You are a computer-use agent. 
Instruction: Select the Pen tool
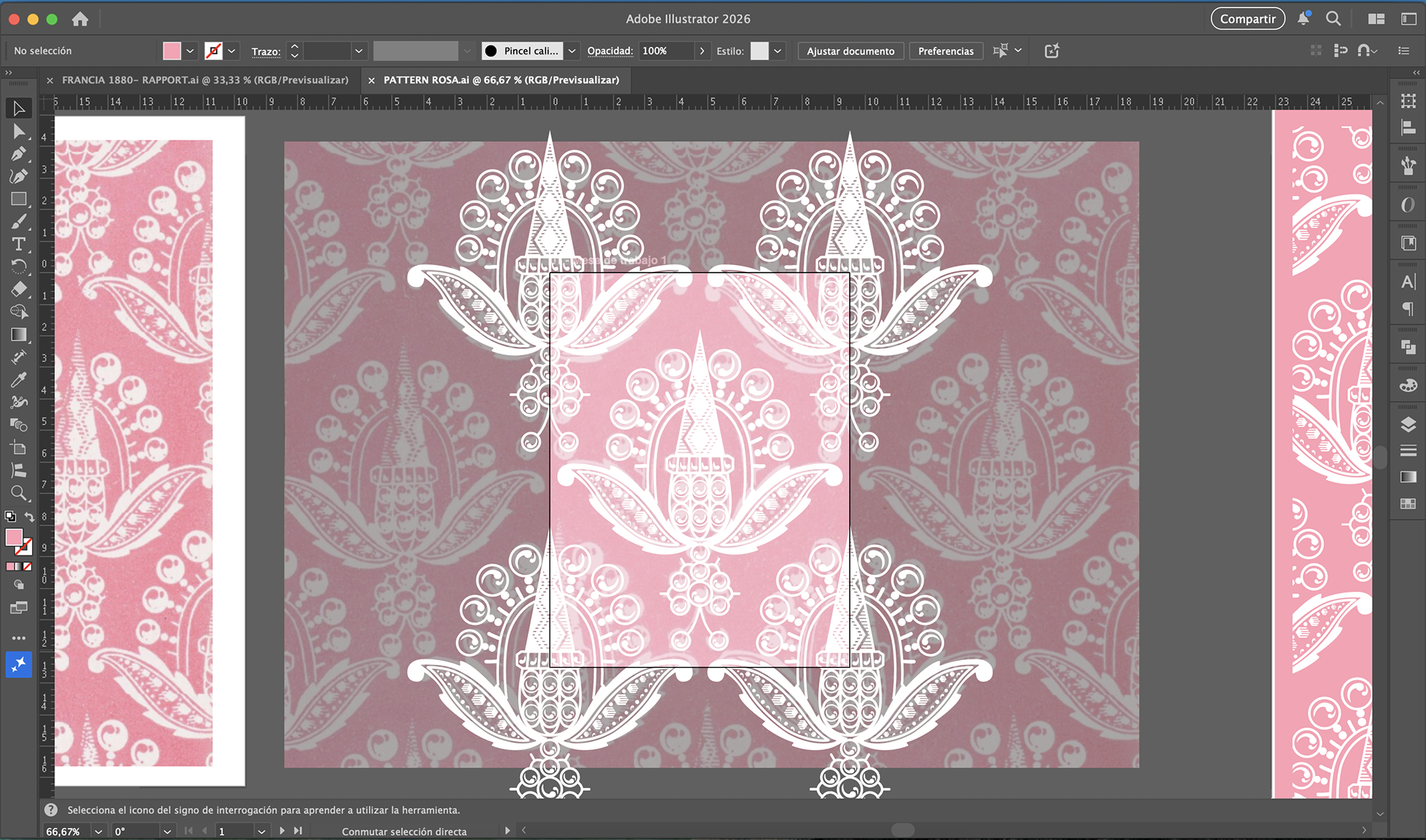point(19,154)
